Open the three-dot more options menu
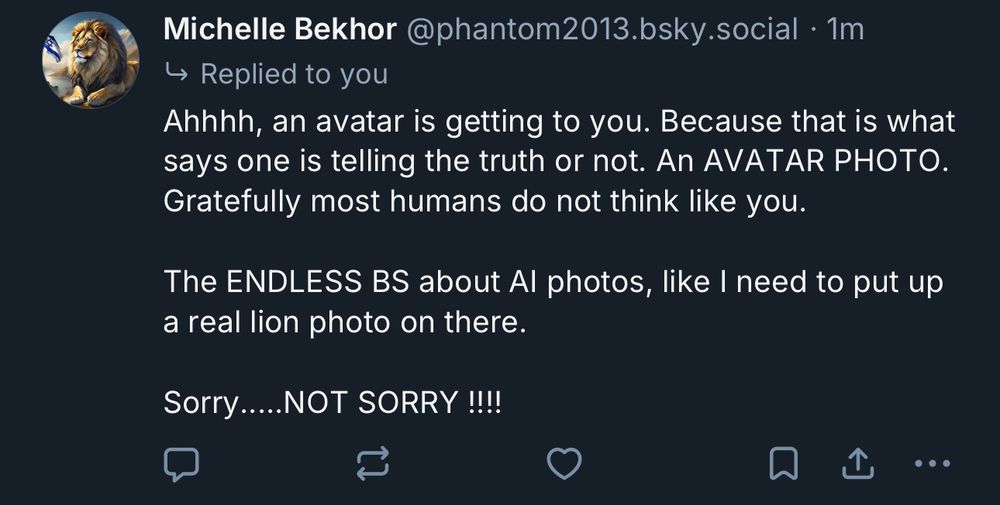Viewport: 1000px width, 505px height. pyautogui.click(x=932, y=462)
